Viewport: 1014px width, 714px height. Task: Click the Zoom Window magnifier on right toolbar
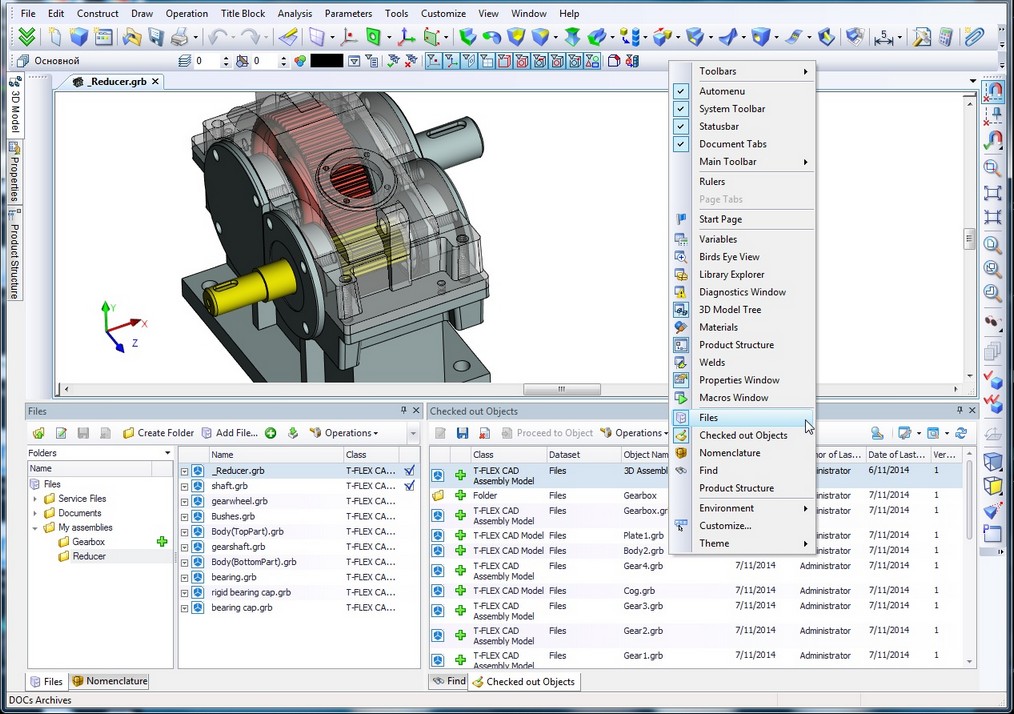pyautogui.click(x=992, y=168)
